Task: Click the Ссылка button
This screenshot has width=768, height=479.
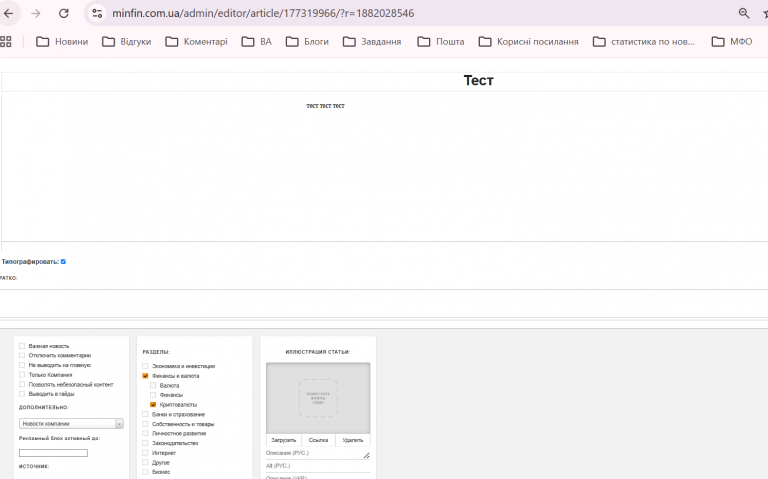Action: tap(318, 440)
